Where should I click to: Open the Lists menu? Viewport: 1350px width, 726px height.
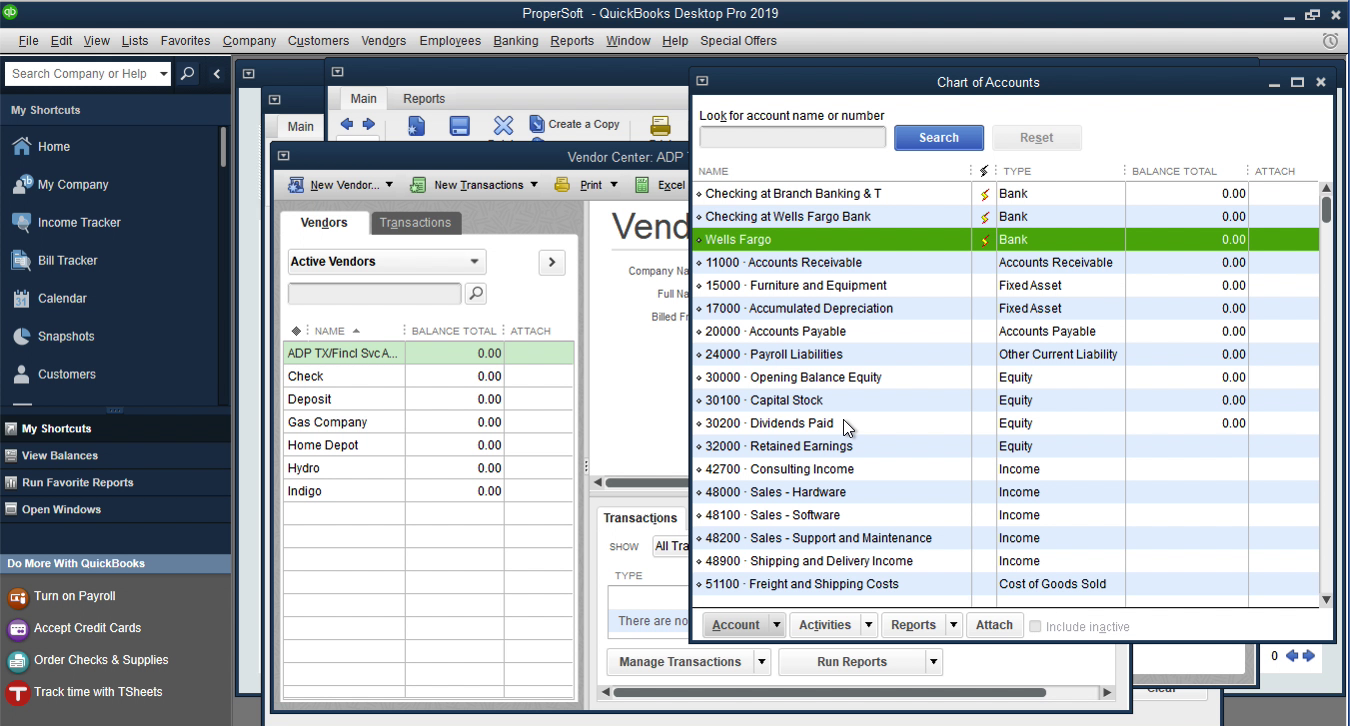coord(135,41)
